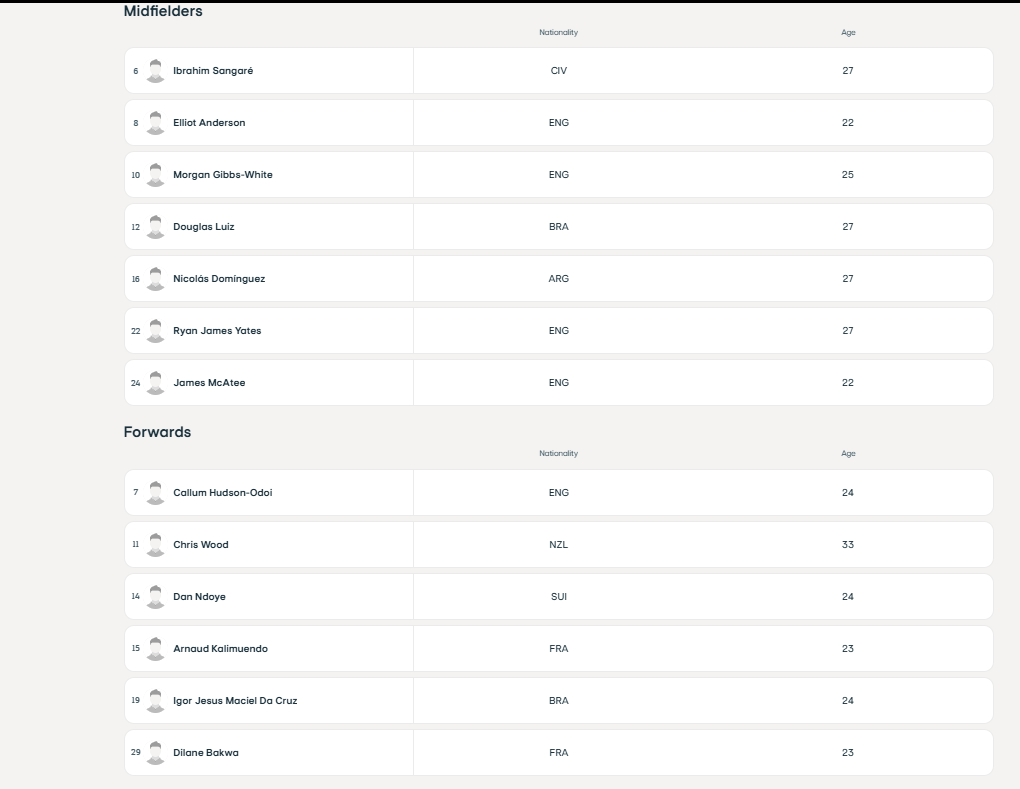Open Dan Ndoye's avatar picture
The image size is (1020, 789).
click(155, 597)
